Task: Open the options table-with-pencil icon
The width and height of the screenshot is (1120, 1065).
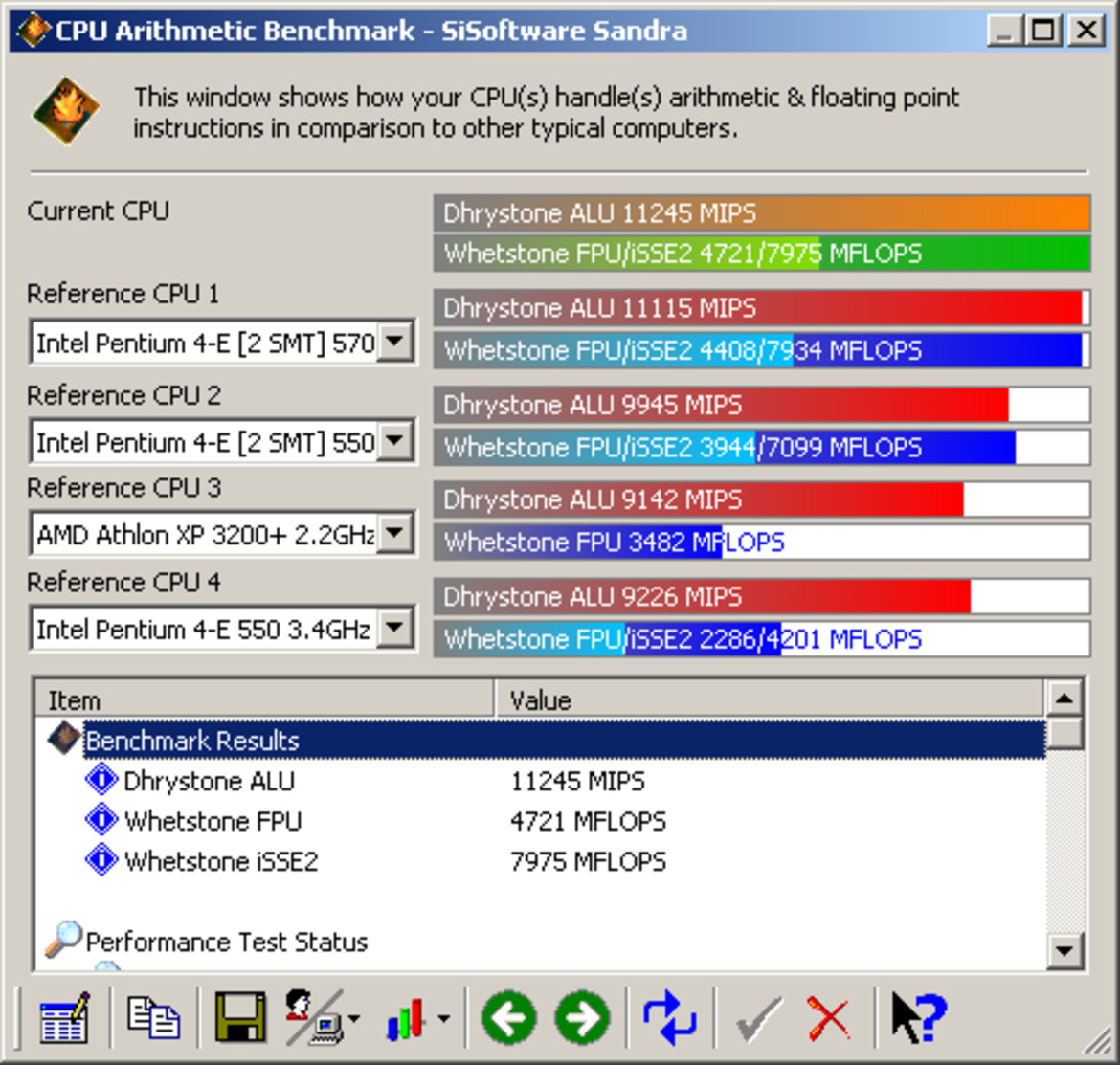Action: click(65, 1018)
